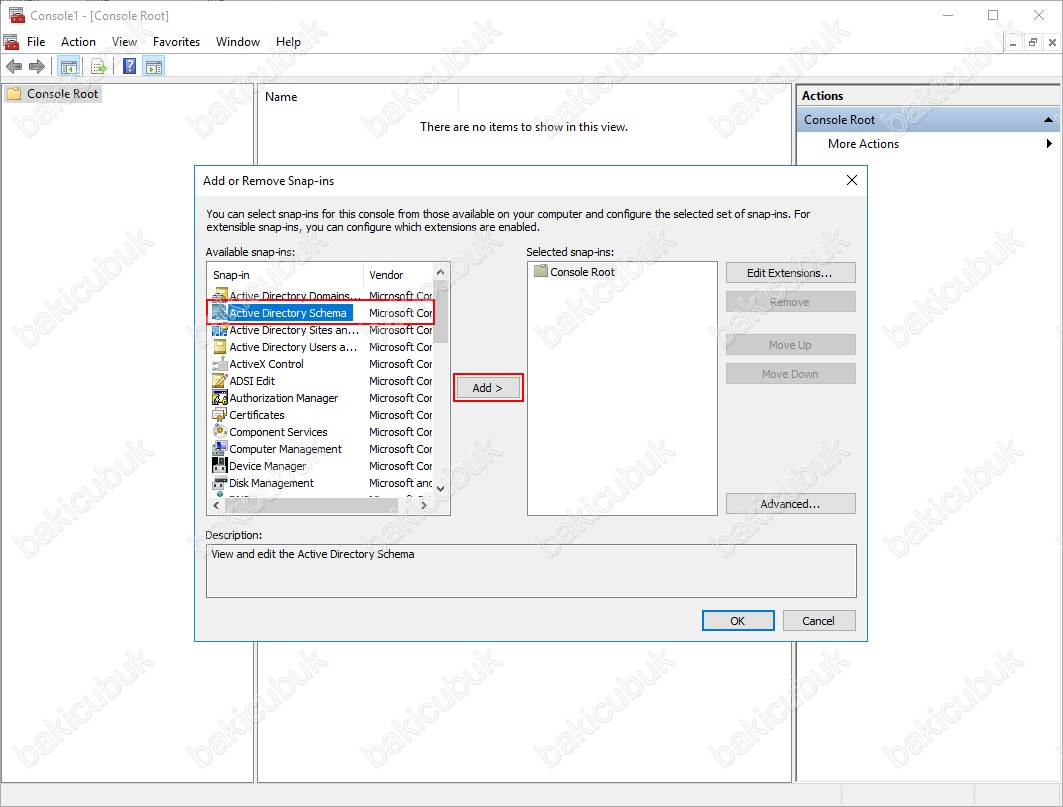Choose the Certificates snap-in icon
Screen dimensions: 1063x807
[x=220, y=415]
